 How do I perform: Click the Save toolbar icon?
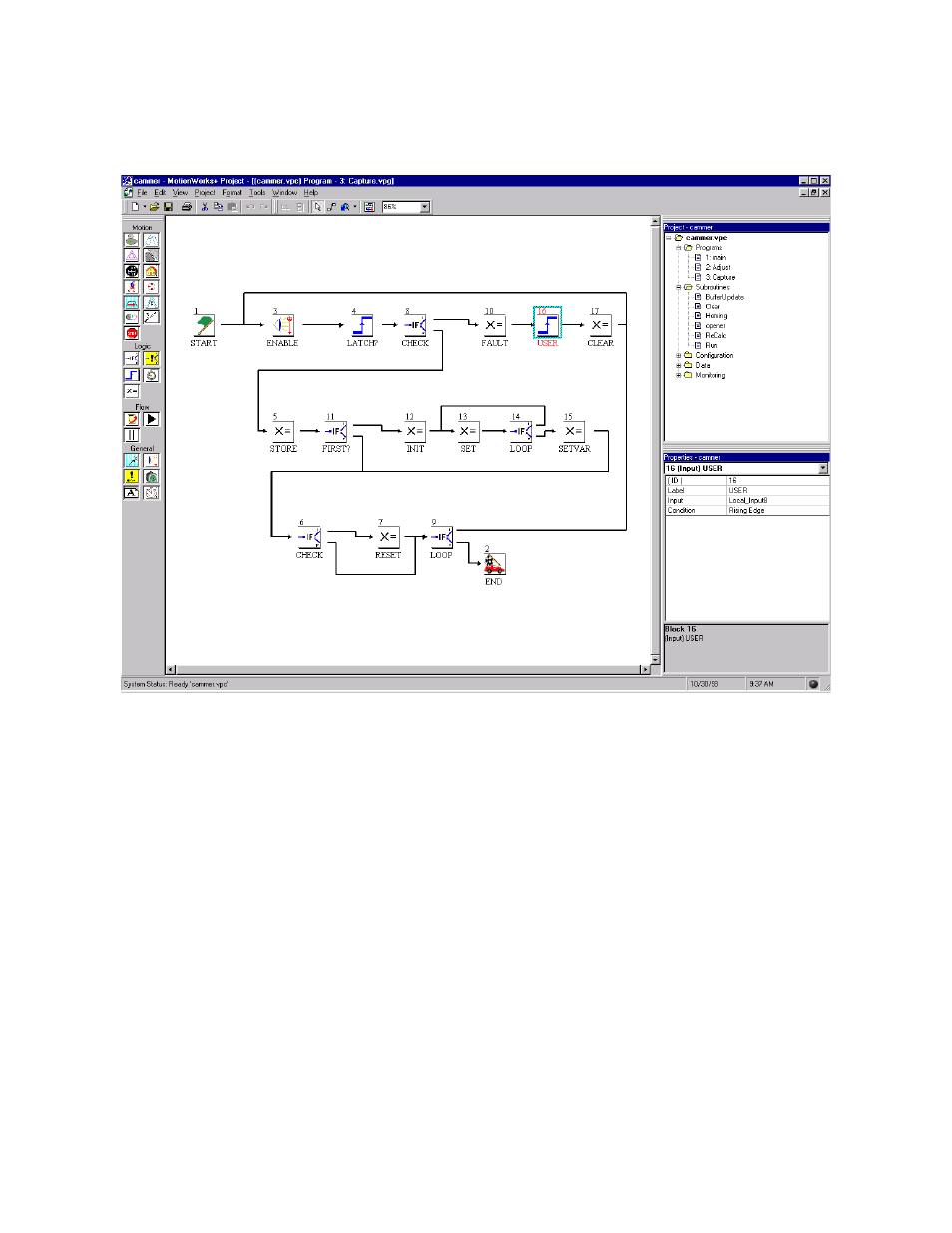(x=169, y=207)
